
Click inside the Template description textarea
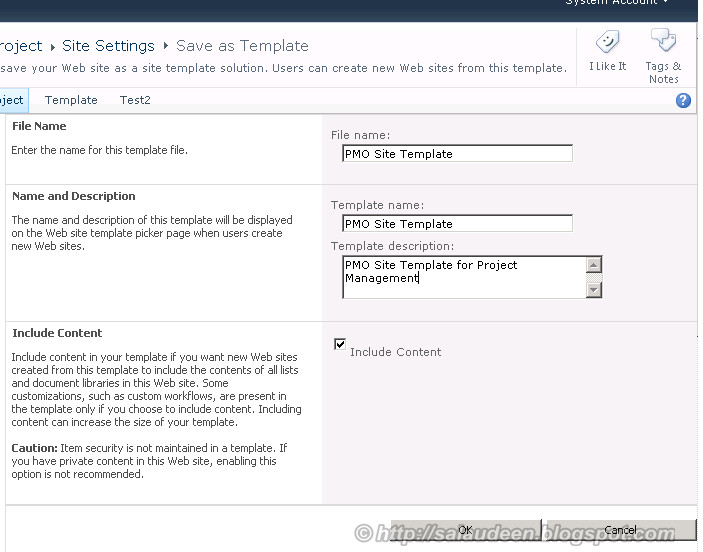coord(463,277)
